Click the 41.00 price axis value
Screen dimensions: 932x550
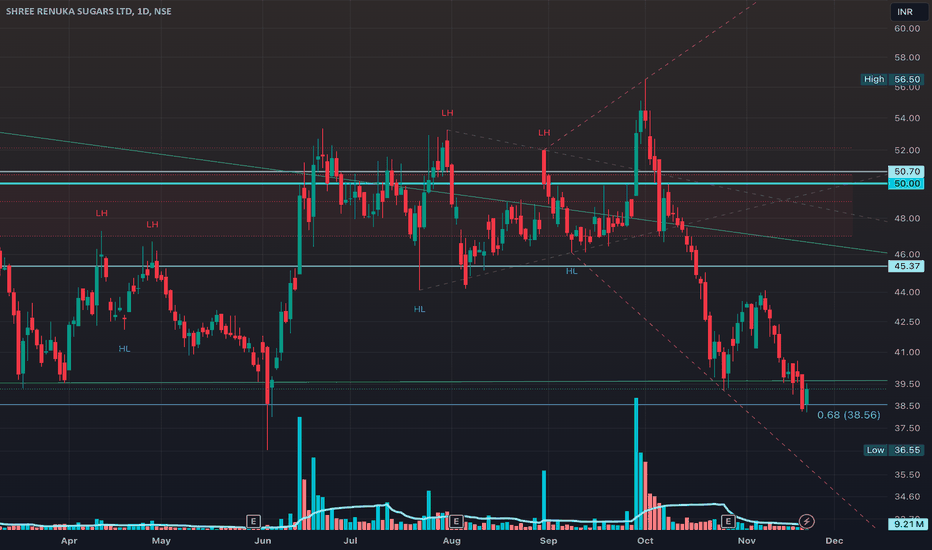[907, 353]
